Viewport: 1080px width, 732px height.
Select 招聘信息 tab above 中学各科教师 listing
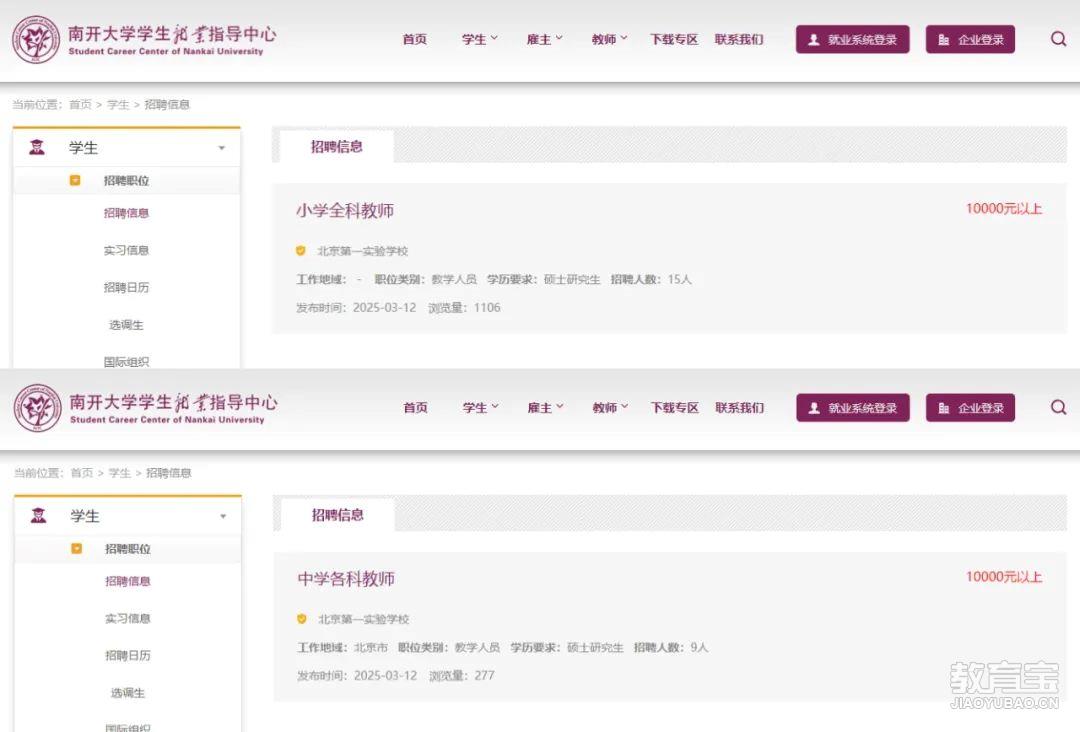click(x=338, y=514)
